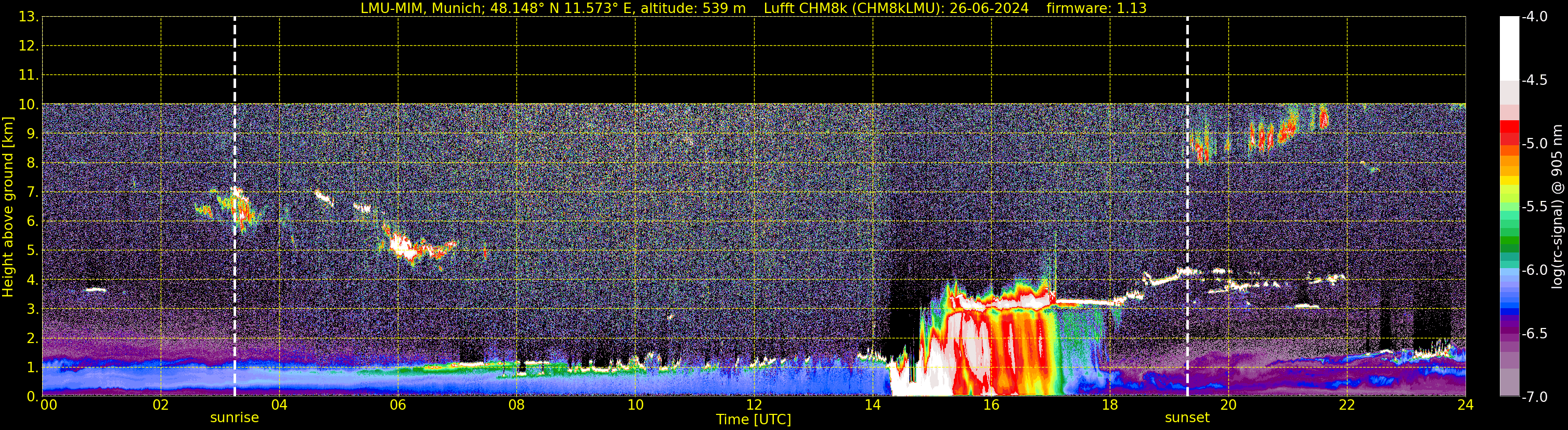Click the "firmware: 1.13" text in the title
This screenshot has width=1568, height=430.
tap(1096, 8)
